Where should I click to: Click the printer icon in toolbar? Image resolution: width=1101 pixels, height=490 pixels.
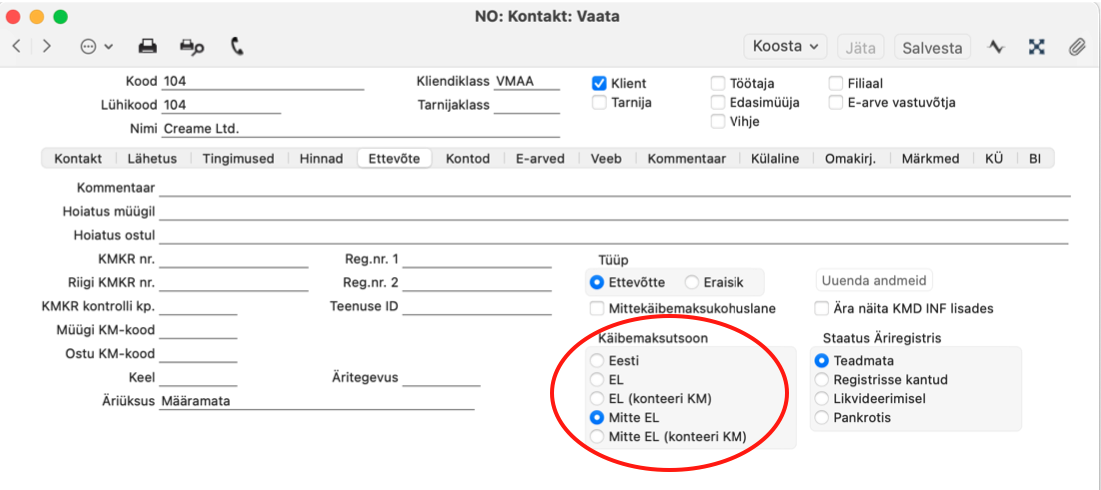pos(147,47)
